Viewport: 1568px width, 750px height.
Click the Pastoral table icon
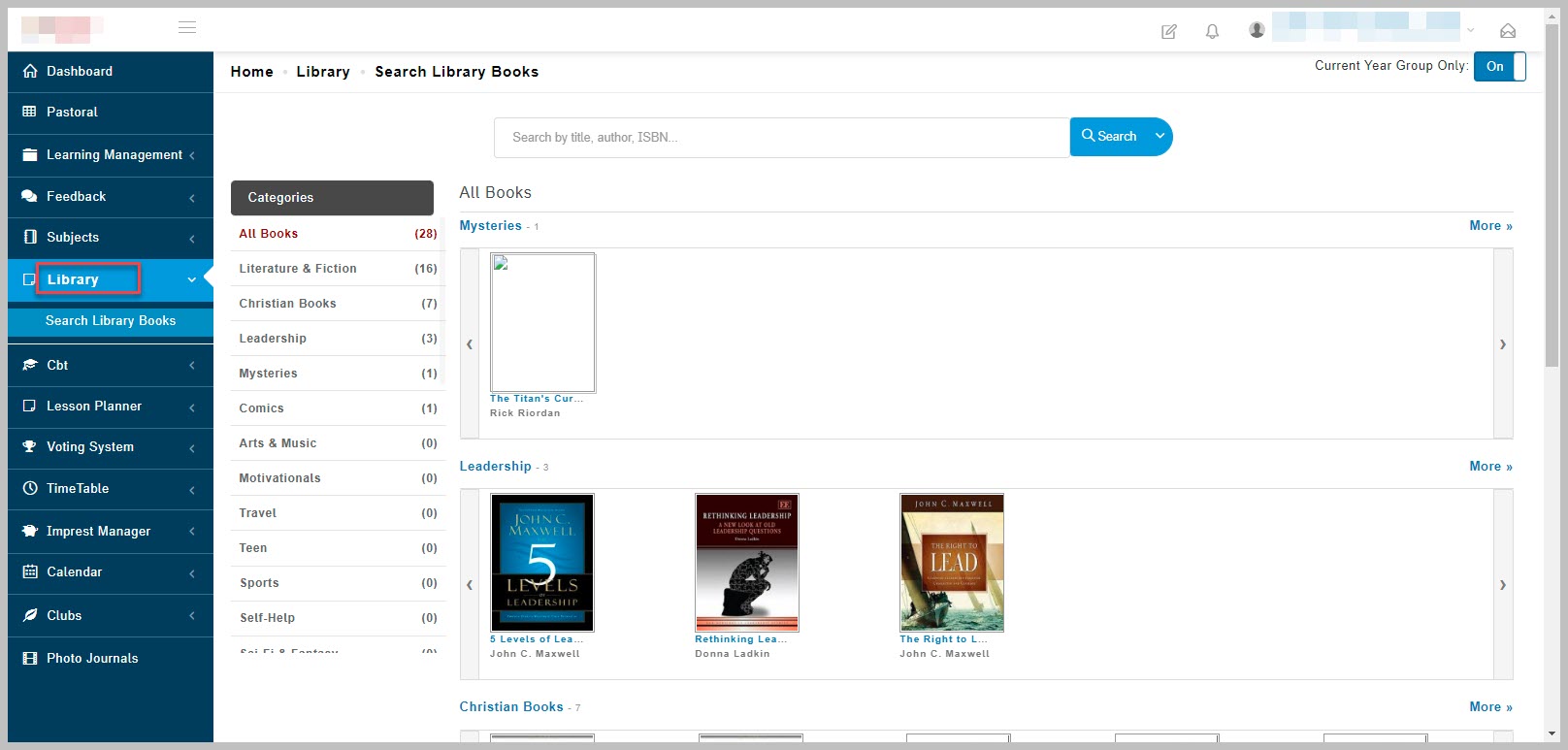pos(30,112)
